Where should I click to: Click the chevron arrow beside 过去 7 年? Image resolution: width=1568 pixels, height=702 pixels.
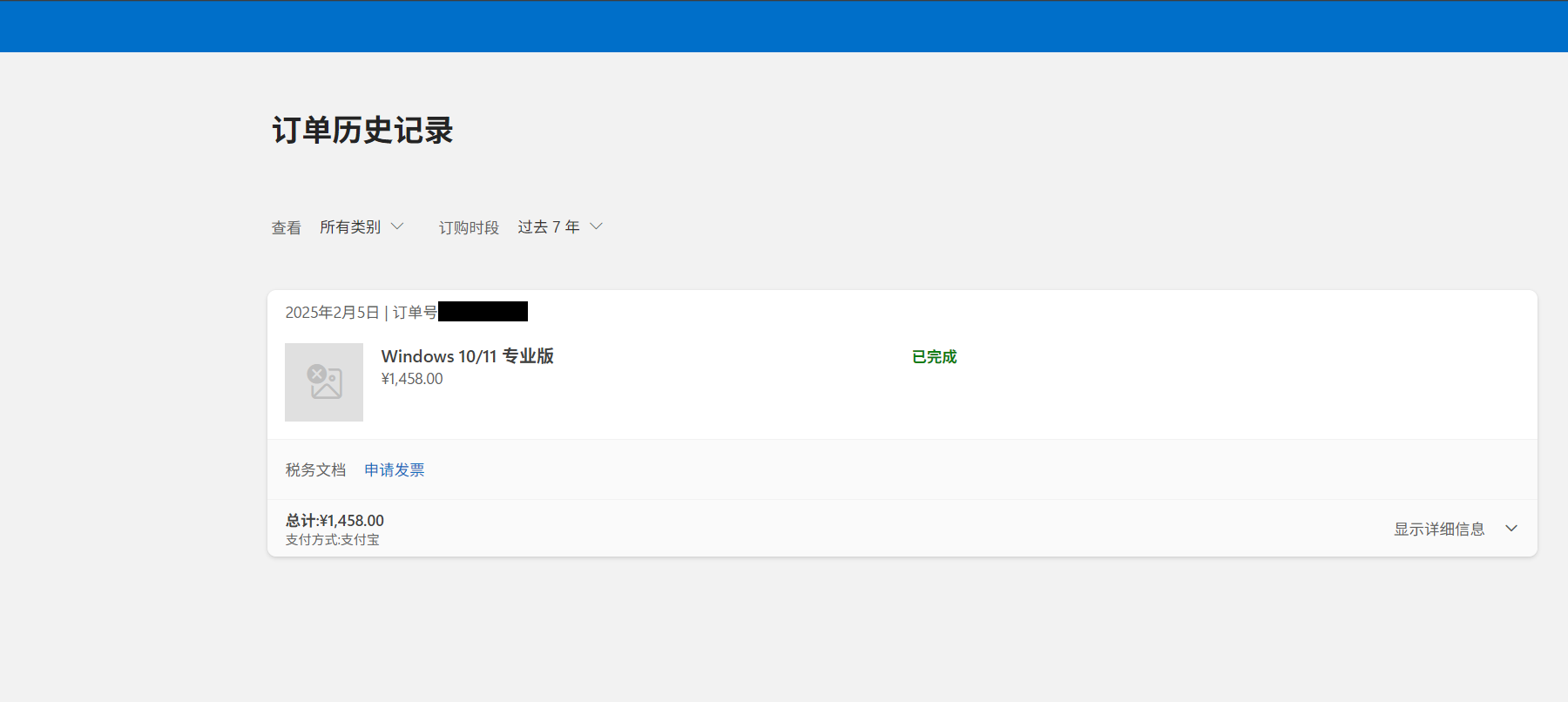click(597, 226)
